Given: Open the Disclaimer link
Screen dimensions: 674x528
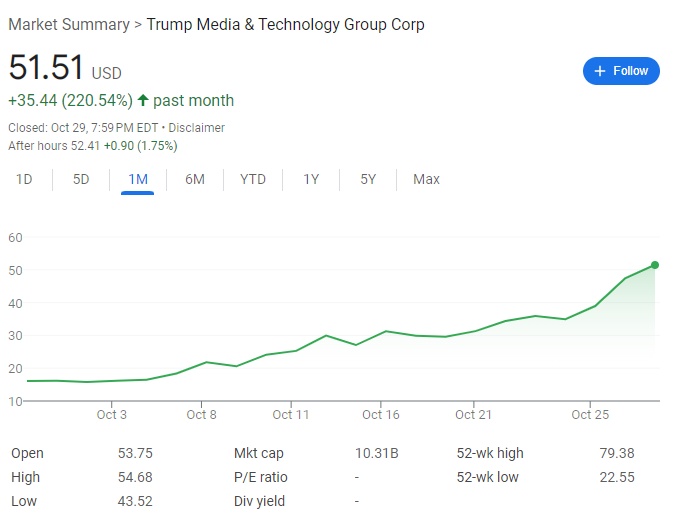Looking at the screenshot, I should coord(196,128).
